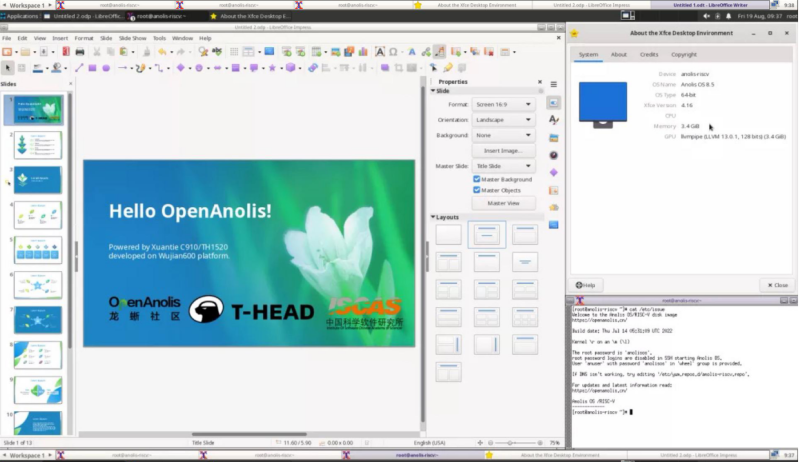Click Help button in About Xfce dialog
The height and width of the screenshot is (462, 800).
click(586, 285)
